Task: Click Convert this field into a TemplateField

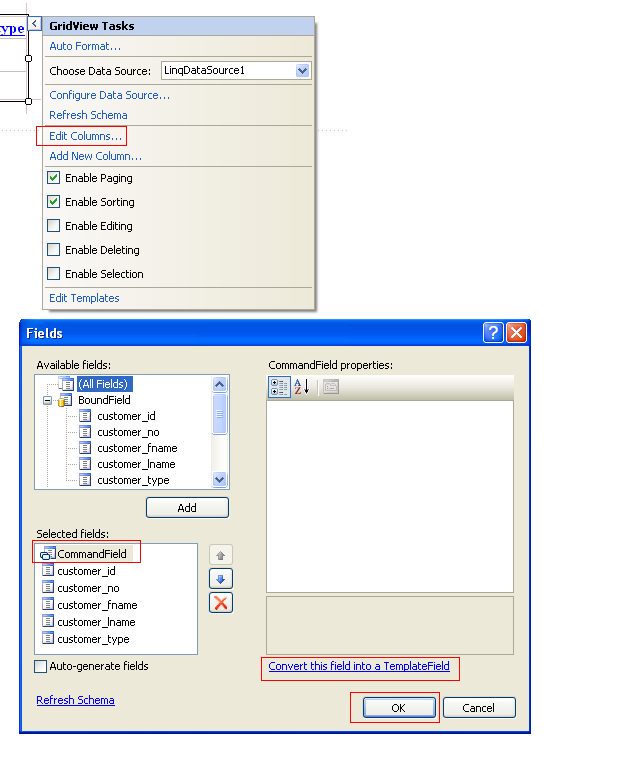Action: (359, 666)
